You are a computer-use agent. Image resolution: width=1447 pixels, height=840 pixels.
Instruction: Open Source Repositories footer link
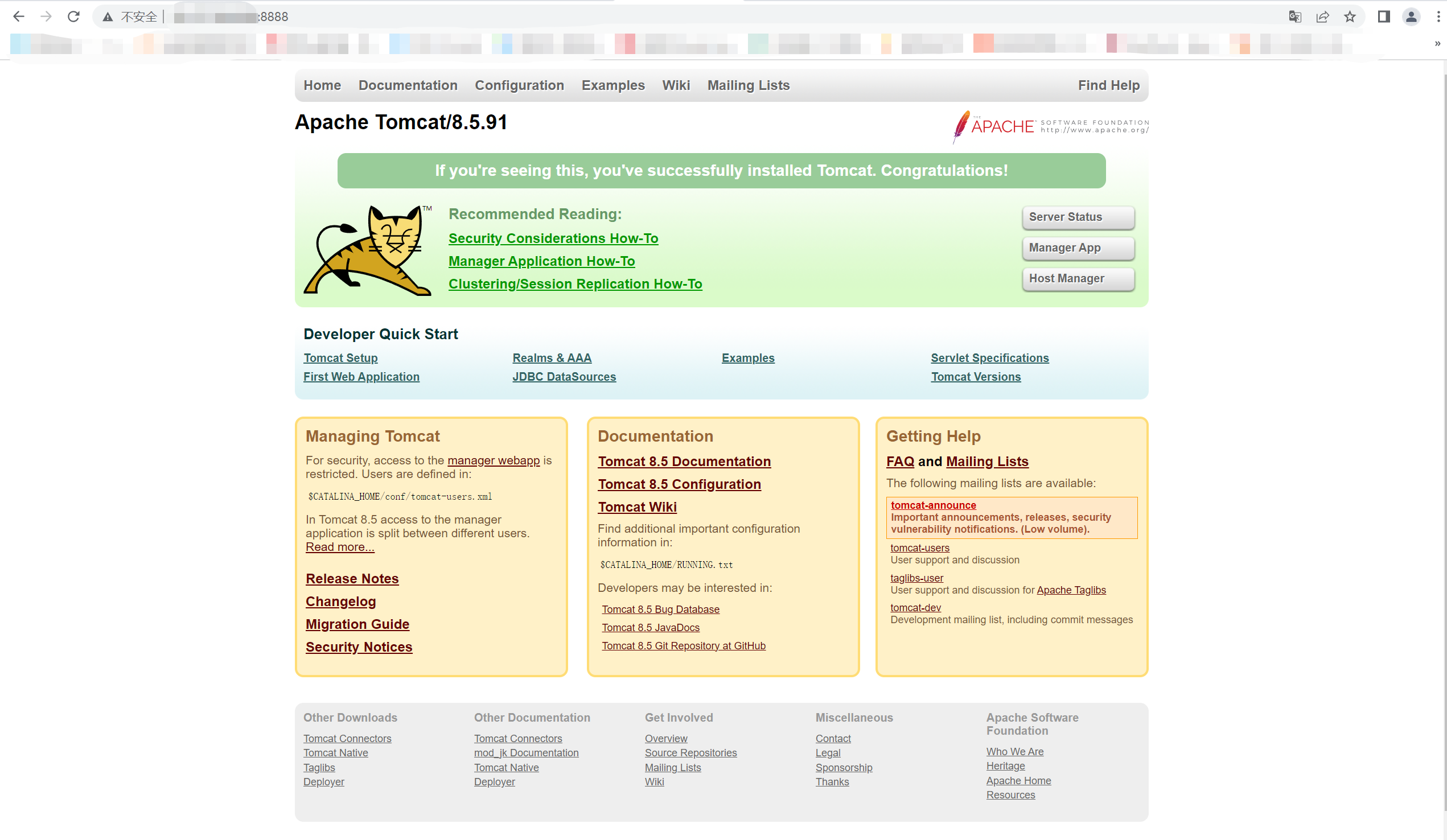pos(690,752)
